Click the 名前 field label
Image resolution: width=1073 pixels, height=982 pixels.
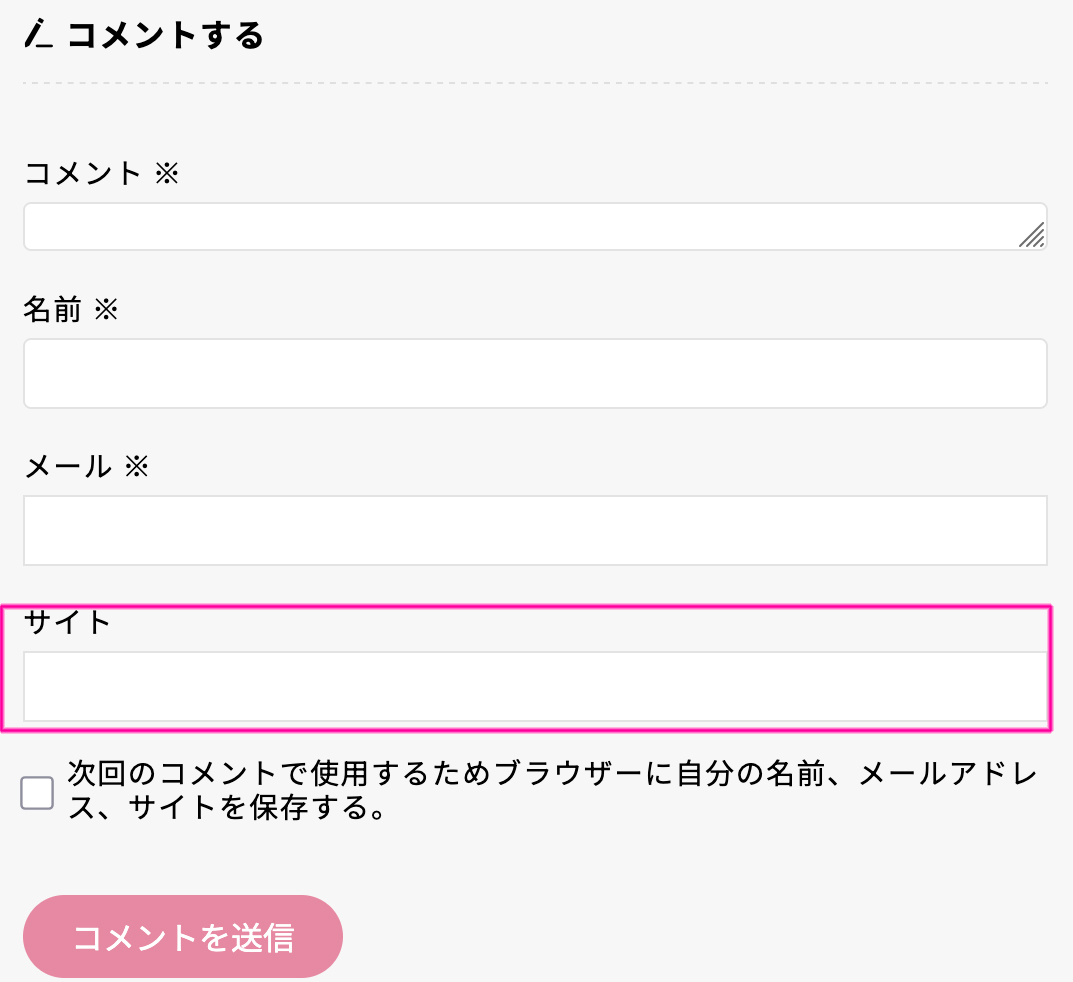[52, 309]
